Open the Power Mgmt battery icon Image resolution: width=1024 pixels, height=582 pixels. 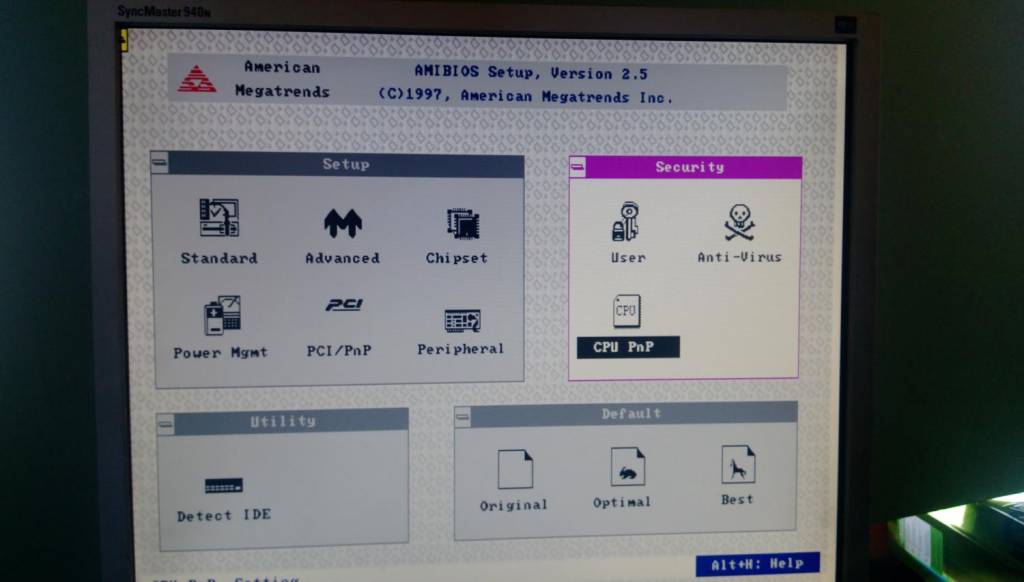pos(223,315)
